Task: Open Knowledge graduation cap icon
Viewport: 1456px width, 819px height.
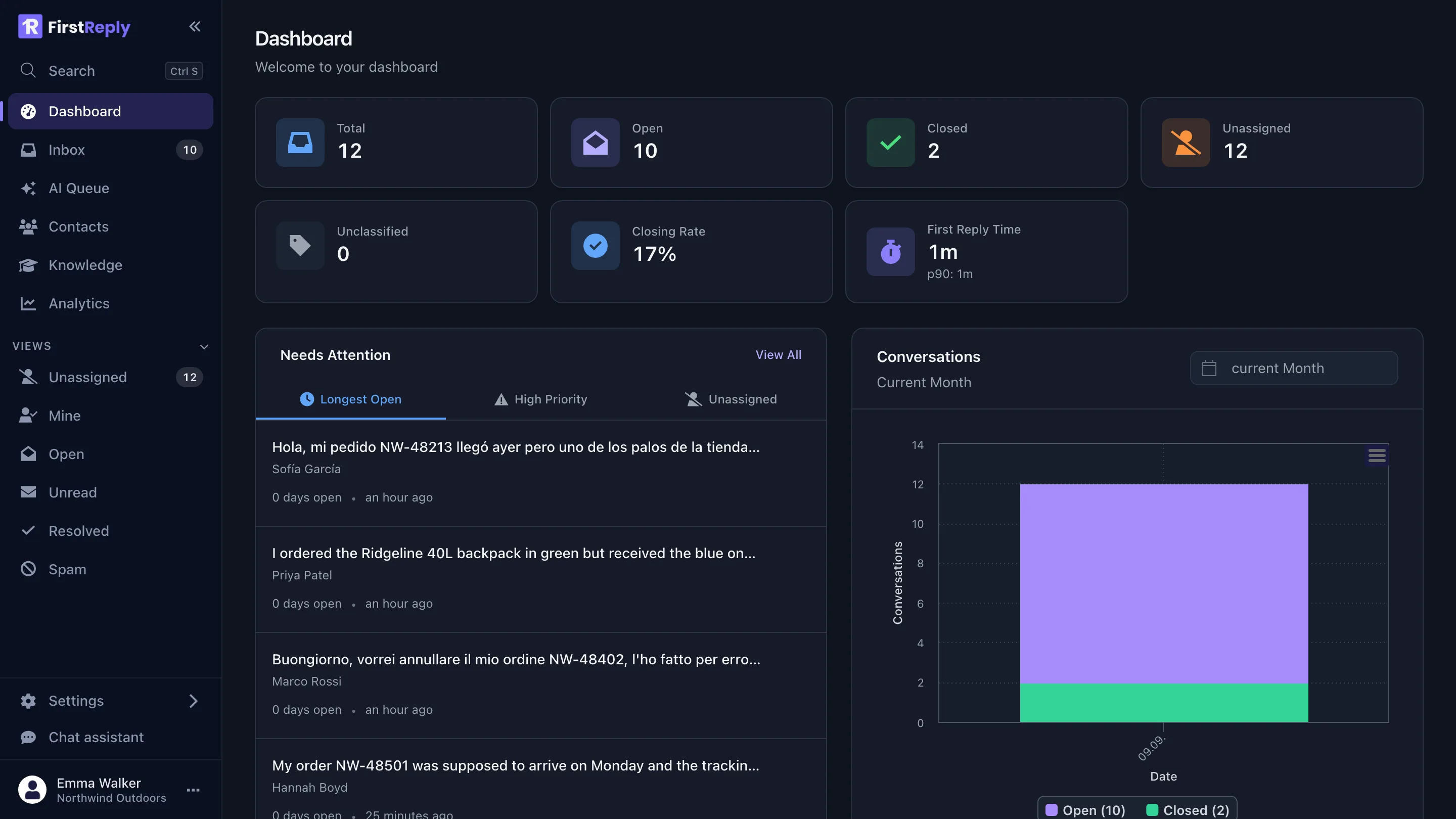Action: (x=28, y=265)
